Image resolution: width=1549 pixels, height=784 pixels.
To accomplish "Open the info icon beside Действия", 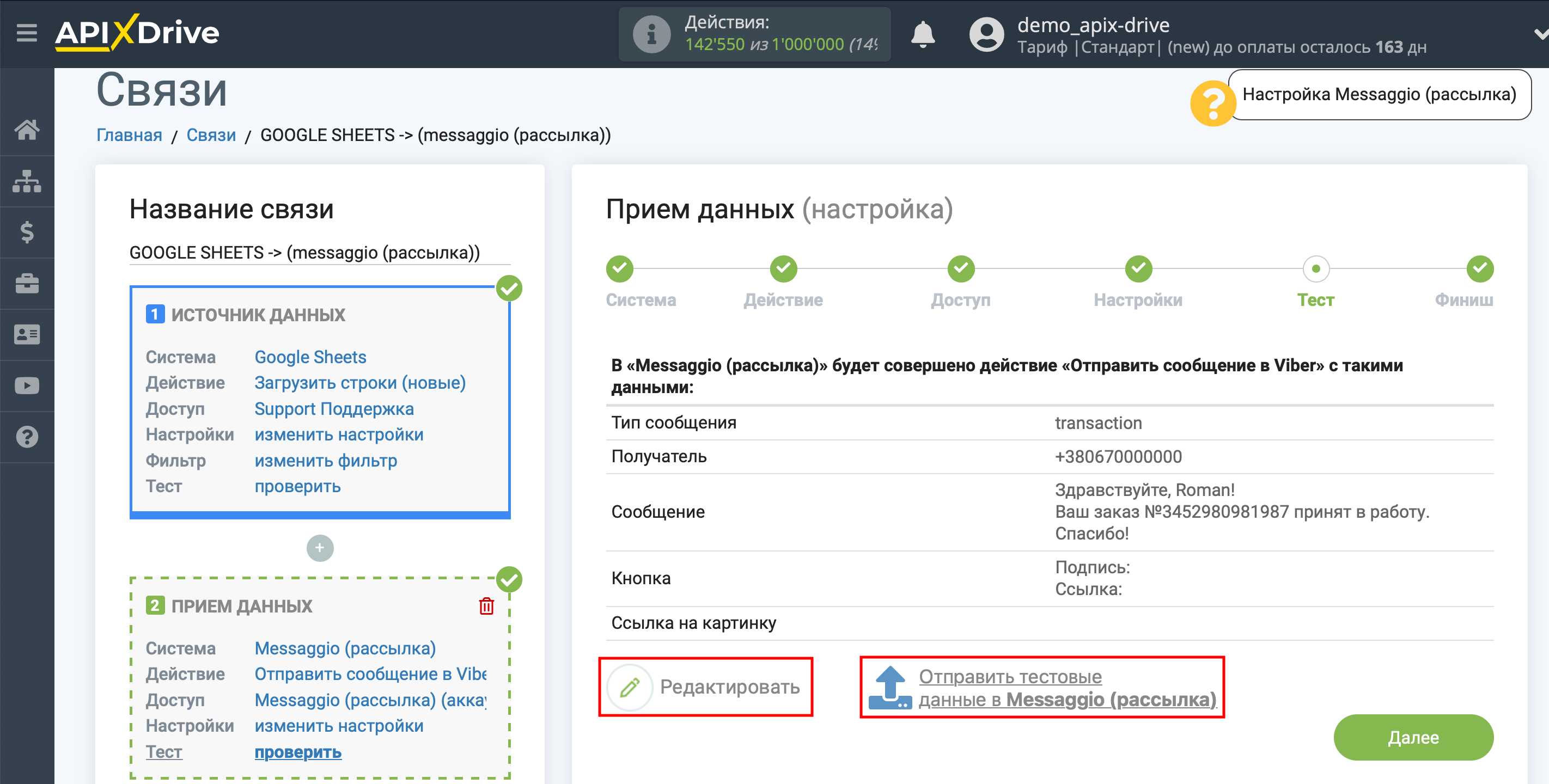I will point(651,34).
